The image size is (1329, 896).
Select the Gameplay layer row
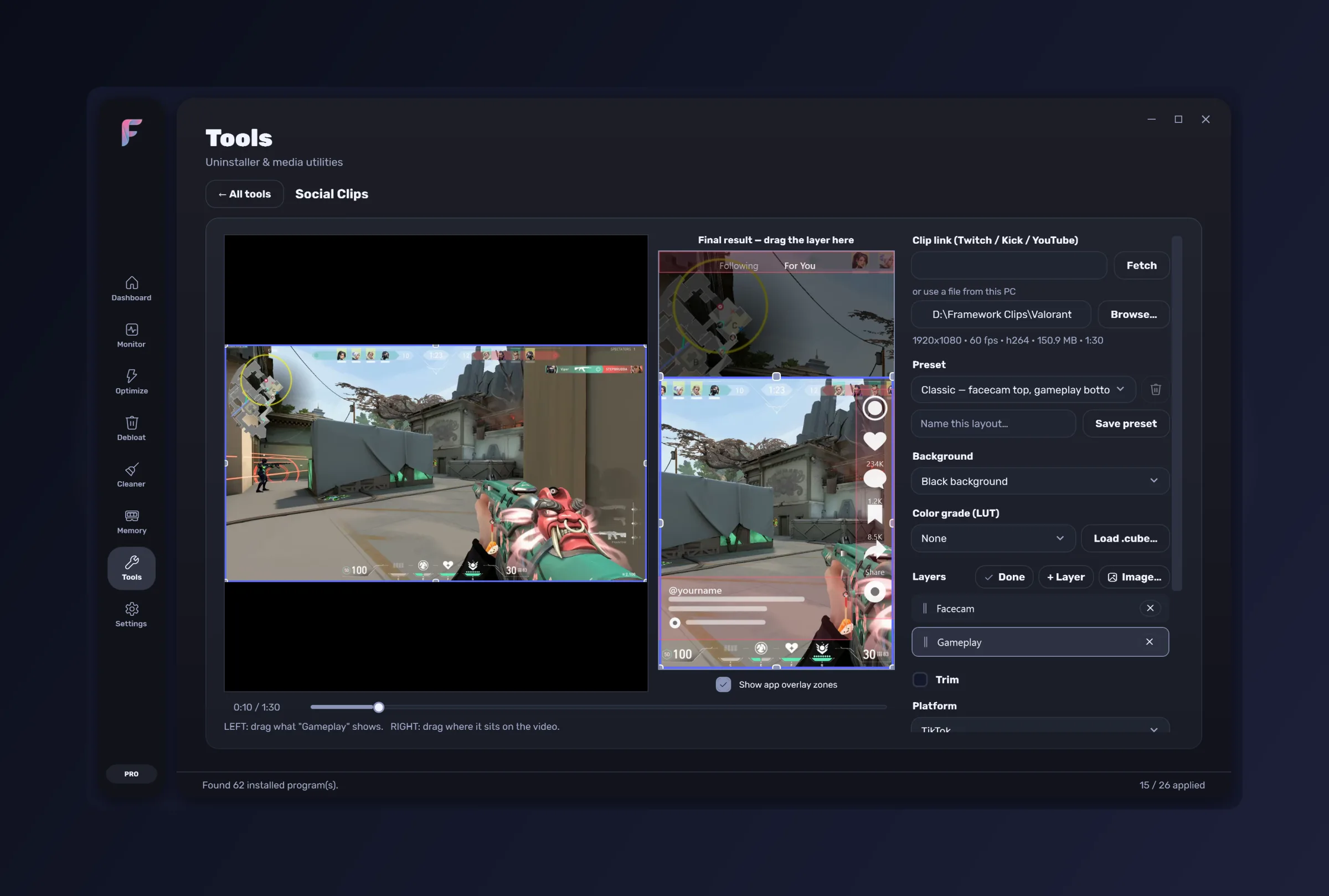click(1040, 642)
